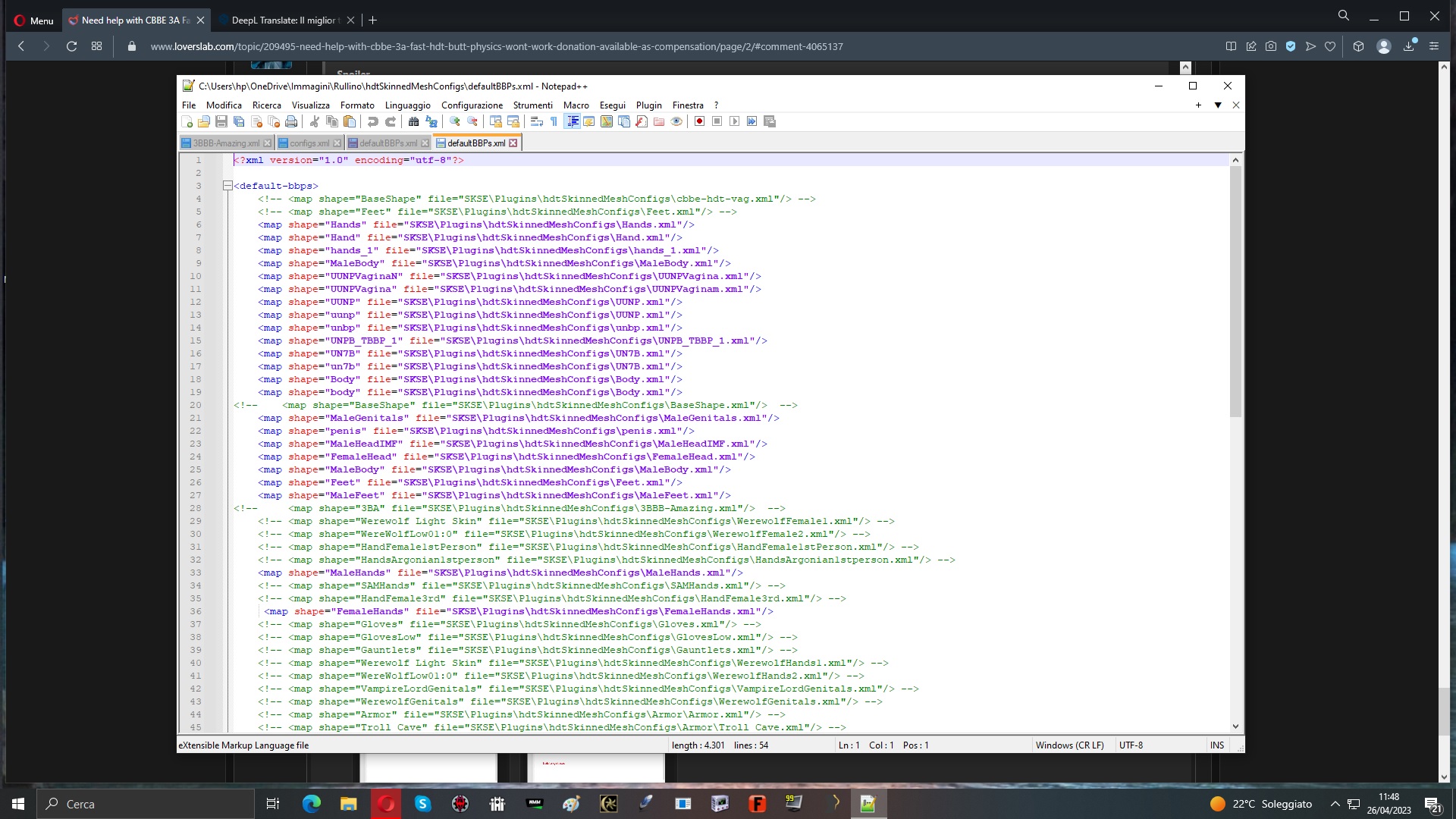This screenshot has width=1456, height=819.
Task: Open the user-defined language dialog icon
Action: tap(589, 121)
